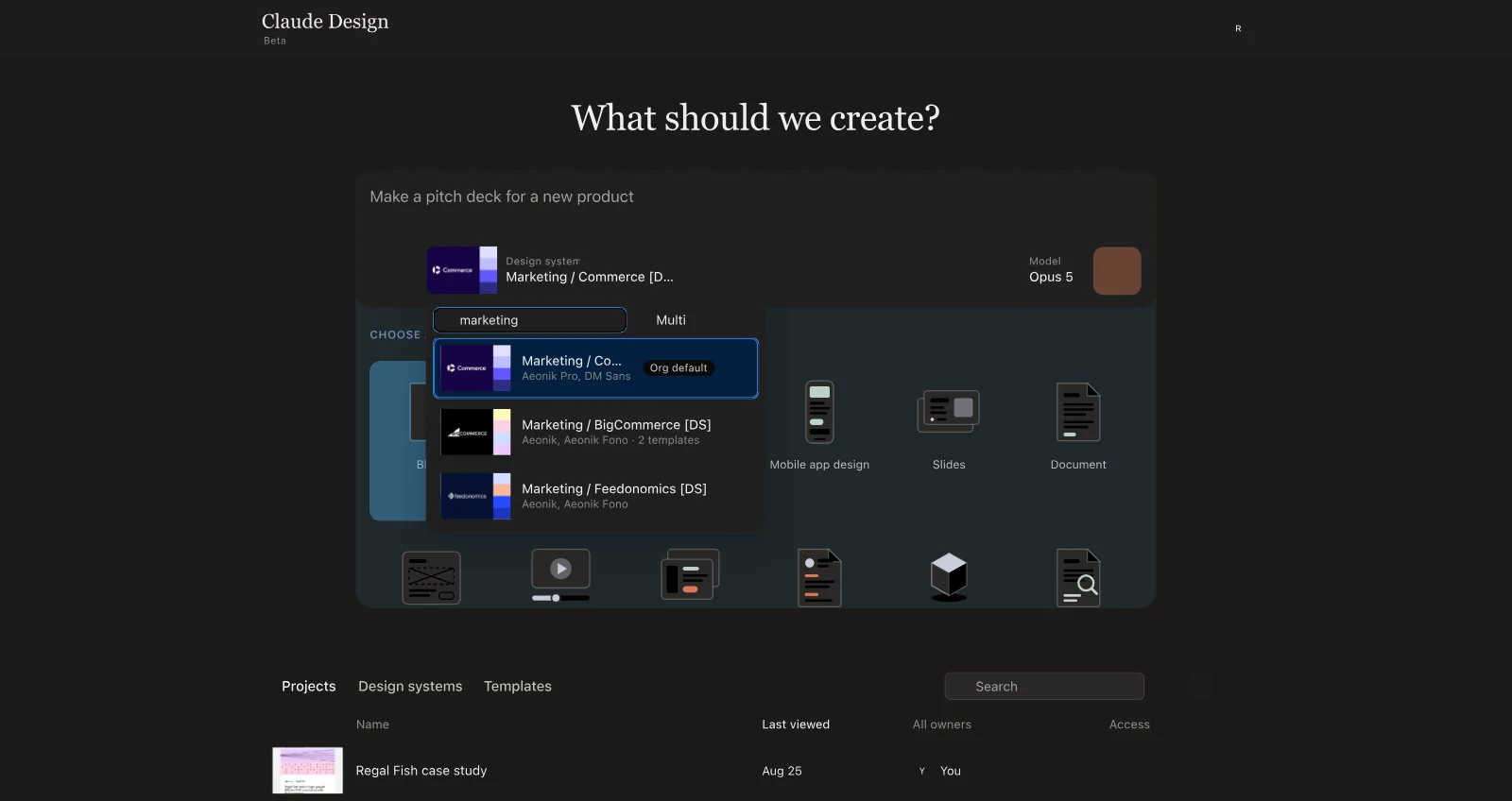Filter by the All owners dropdown

[x=941, y=724]
